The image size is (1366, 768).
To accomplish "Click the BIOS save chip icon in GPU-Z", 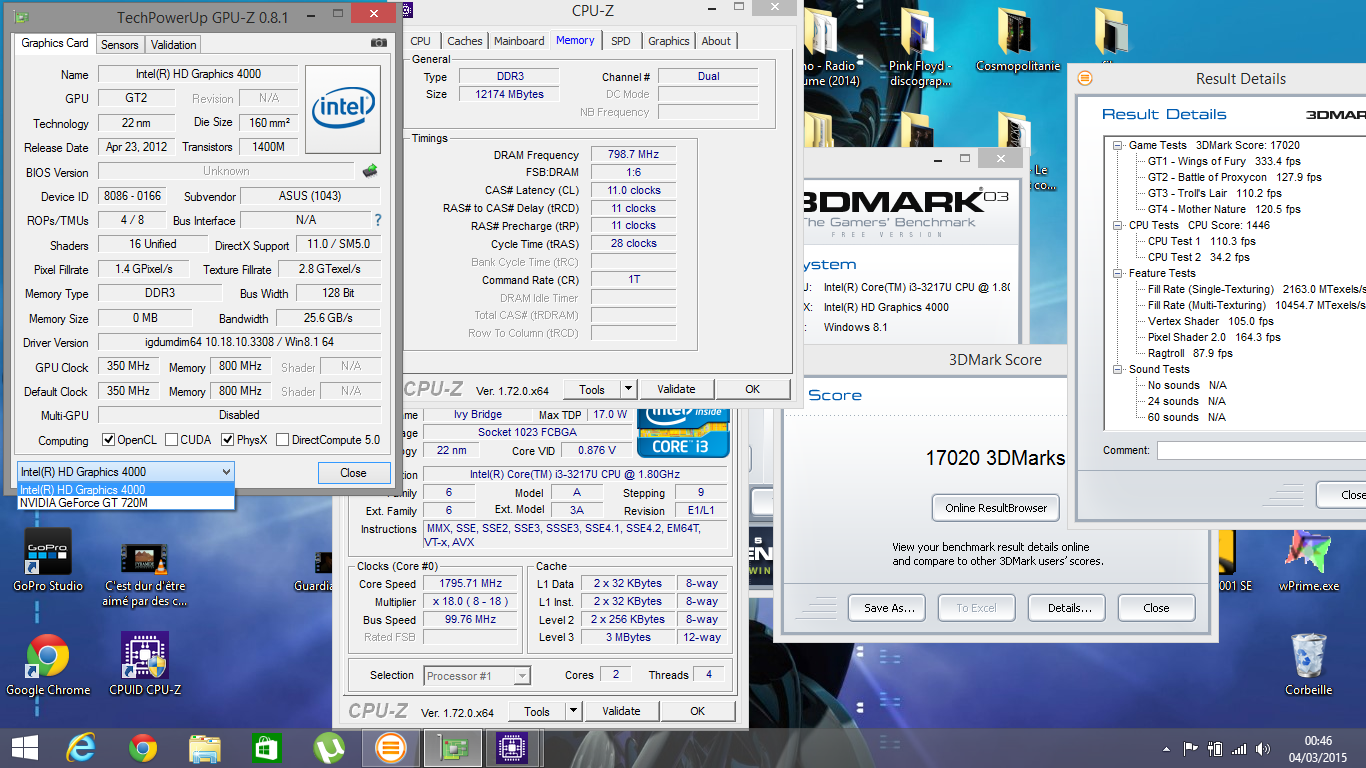I will (370, 171).
